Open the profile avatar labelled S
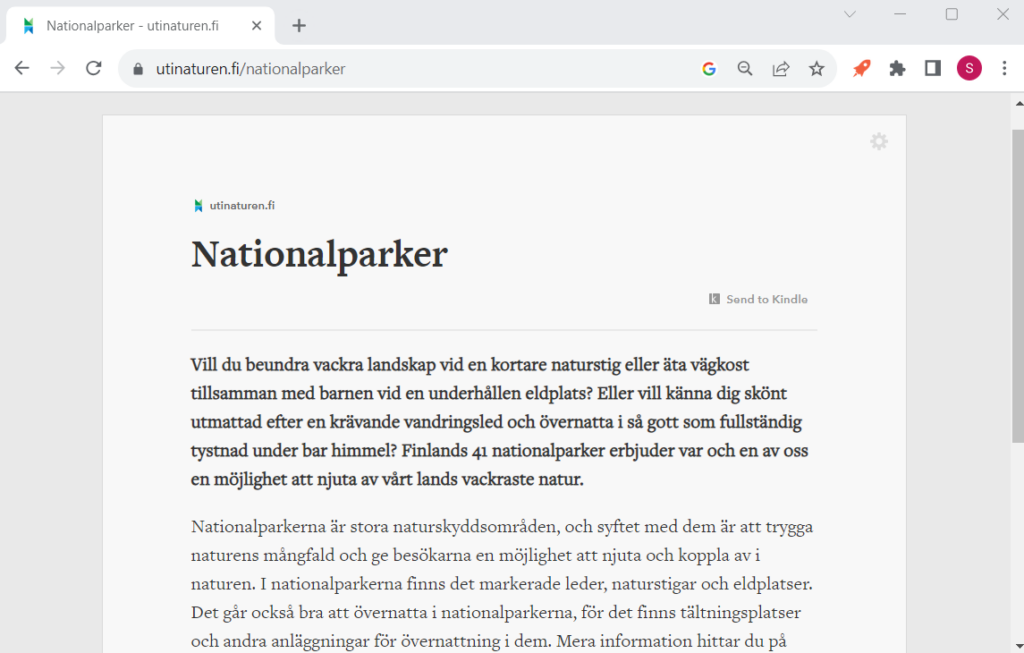 969,68
